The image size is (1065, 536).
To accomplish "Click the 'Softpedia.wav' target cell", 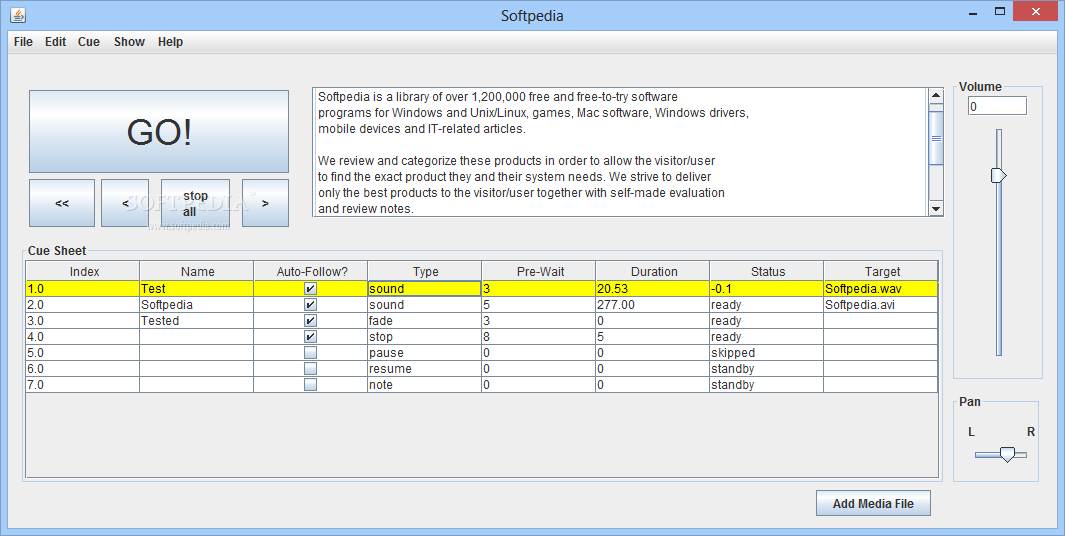I will point(881,289).
